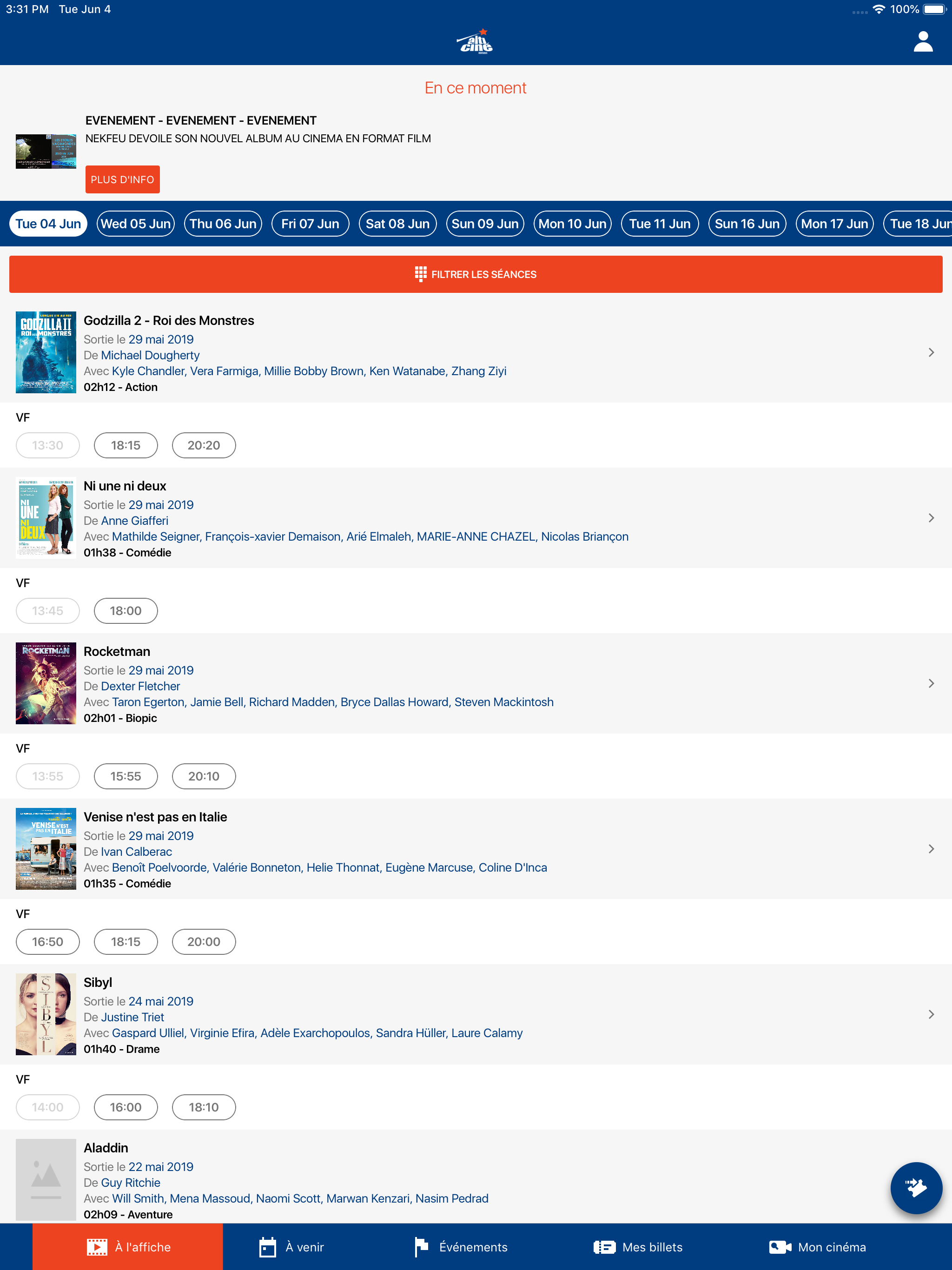Book Sibyl at 18:10
Viewport: 952px width, 1270px height.
(204, 1106)
